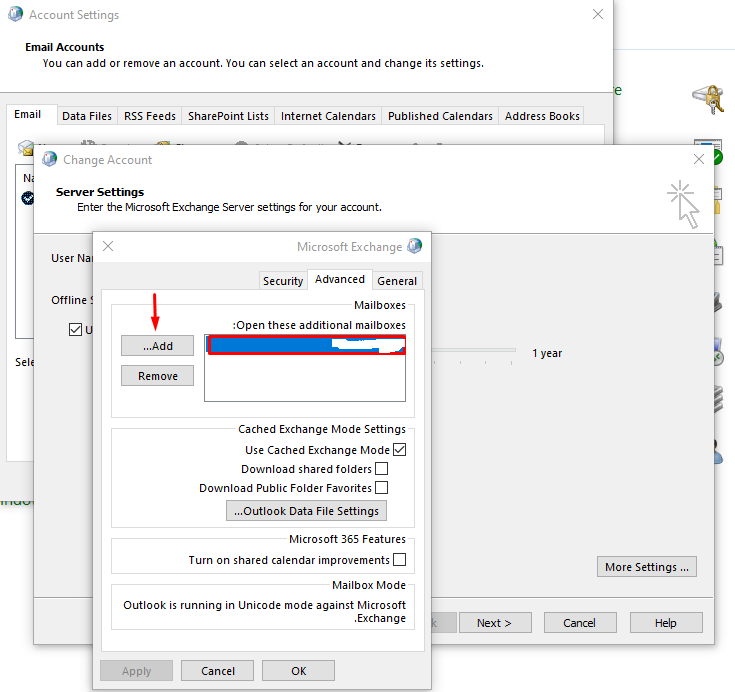Click the New email account envelope icon
This screenshot has width=735, height=692.
click(26, 148)
